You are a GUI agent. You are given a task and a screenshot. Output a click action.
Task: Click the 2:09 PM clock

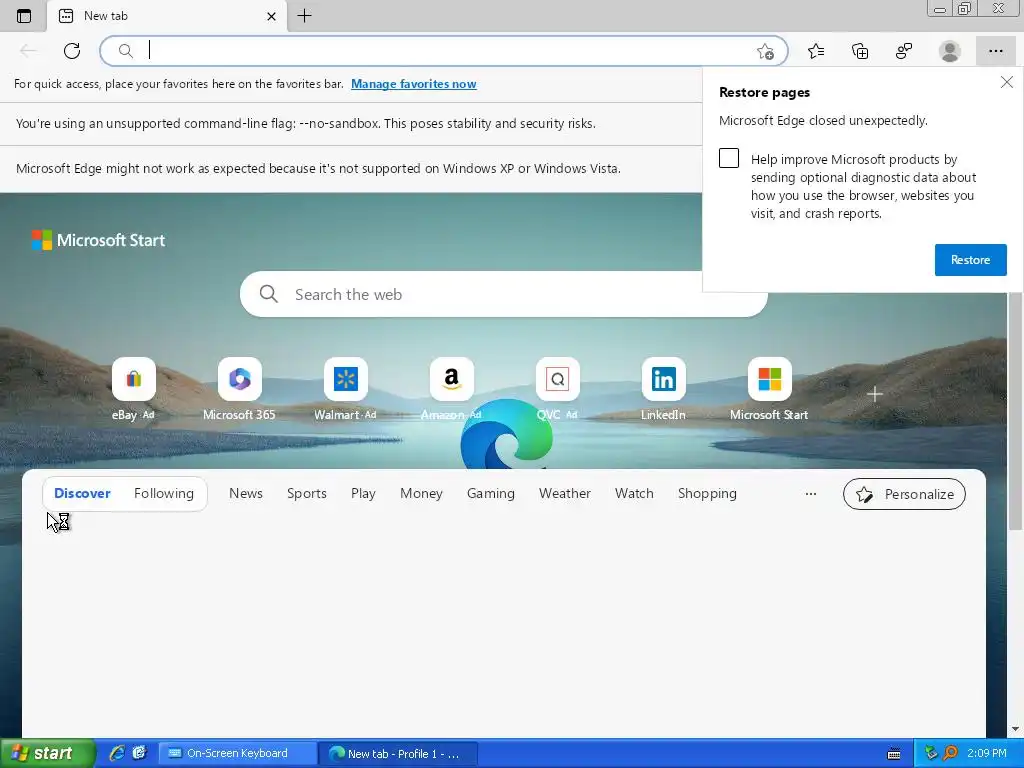coord(987,753)
